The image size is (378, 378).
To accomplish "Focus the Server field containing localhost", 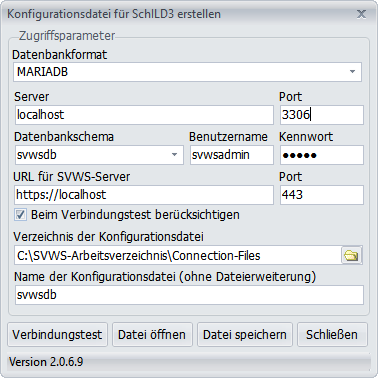I will 144,115.
